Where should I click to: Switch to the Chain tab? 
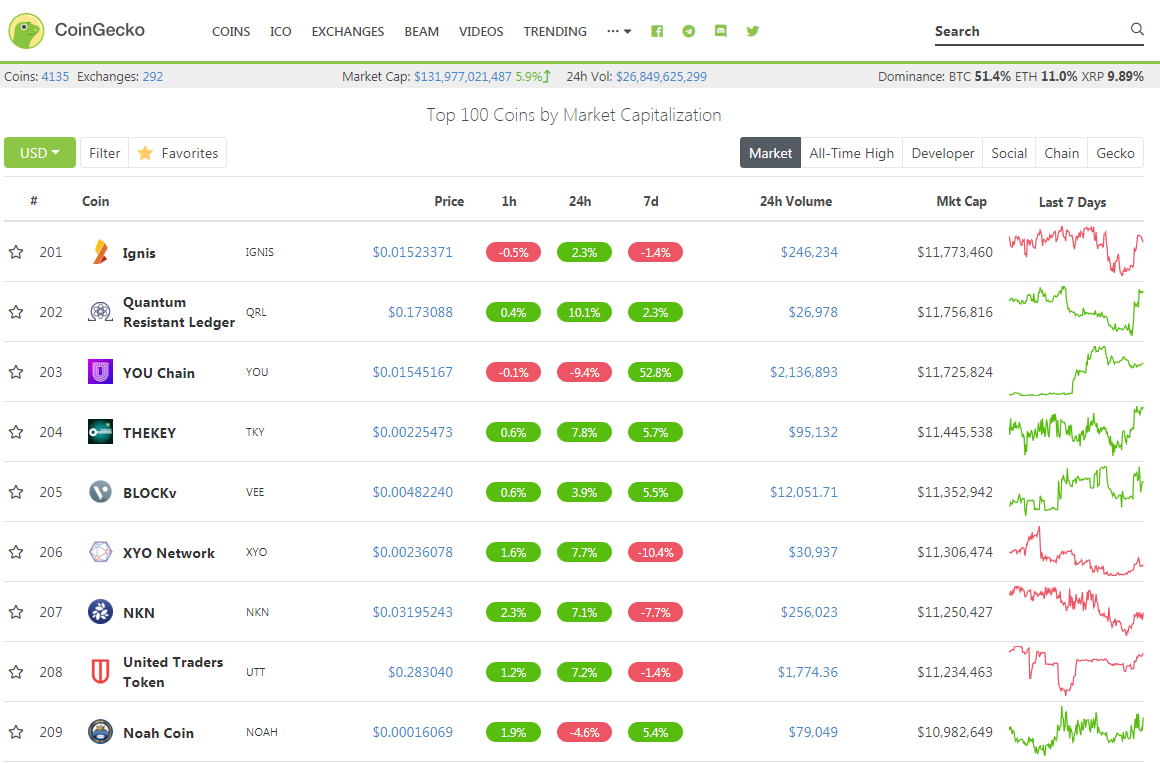pos(1062,153)
